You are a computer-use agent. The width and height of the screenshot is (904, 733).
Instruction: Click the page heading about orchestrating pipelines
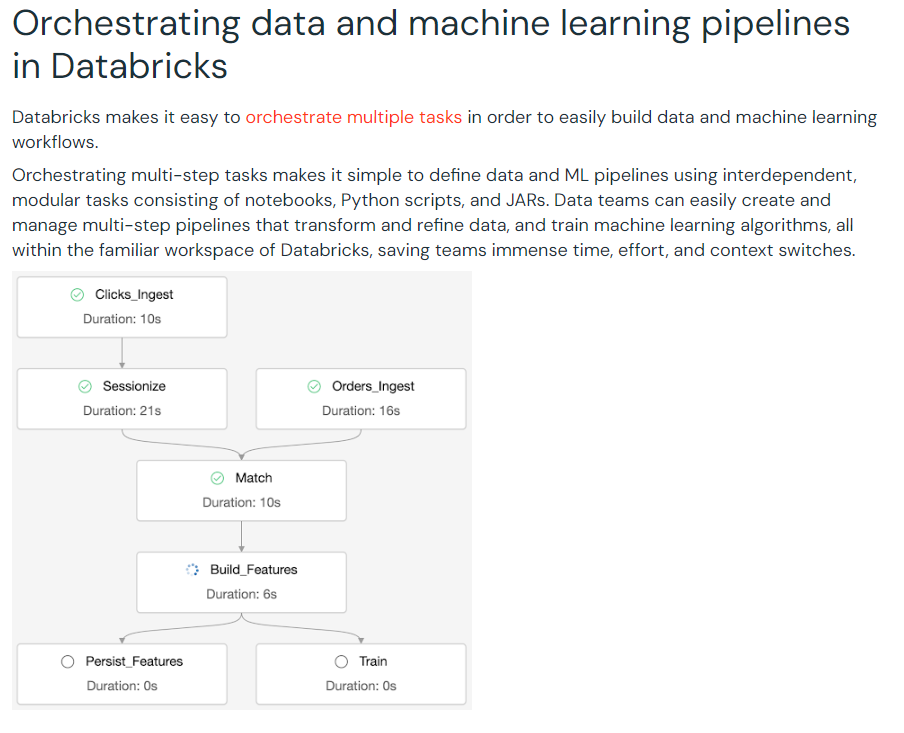tap(431, 44)
